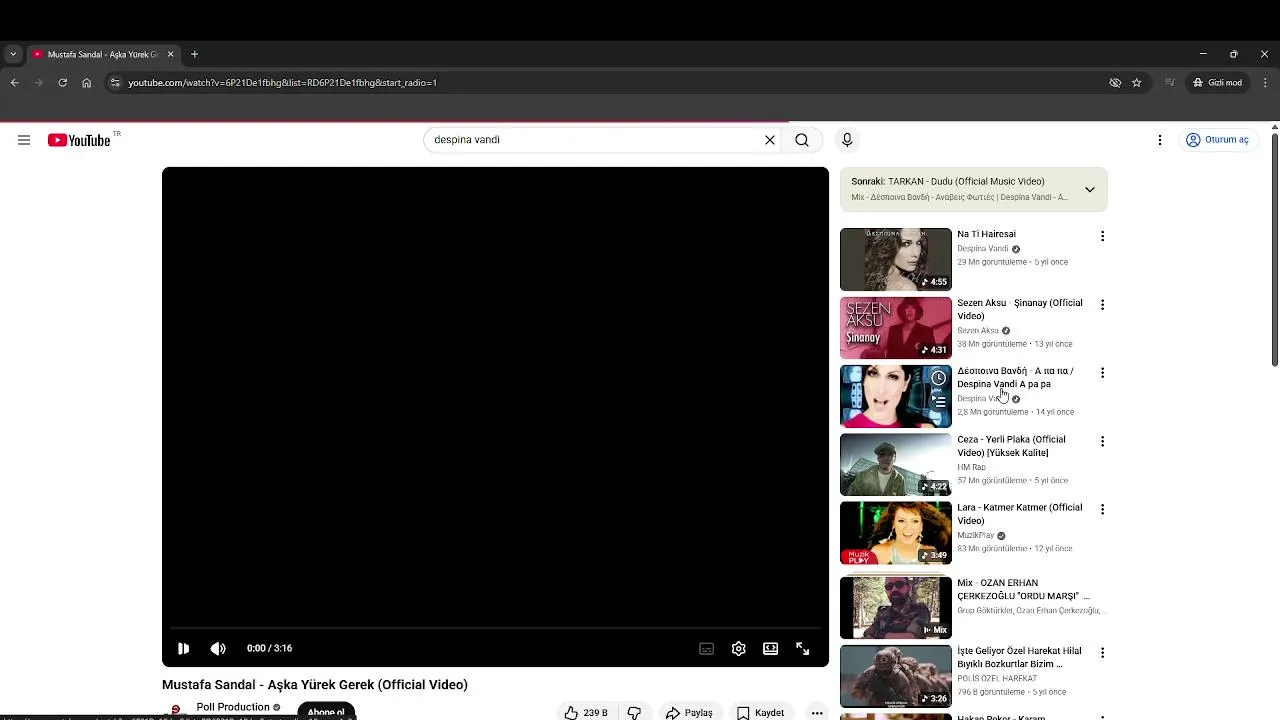Screen dimensions: 1280x720
Task: Run search with magnifier button
Action: (802, 140)
